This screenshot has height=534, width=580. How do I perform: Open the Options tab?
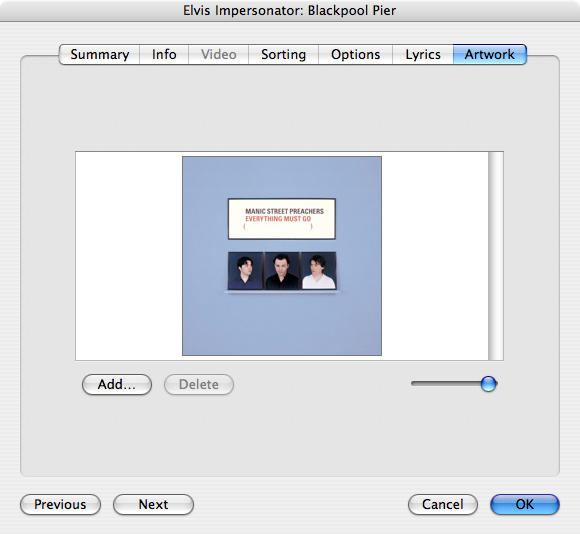click(x=355, y=54)
